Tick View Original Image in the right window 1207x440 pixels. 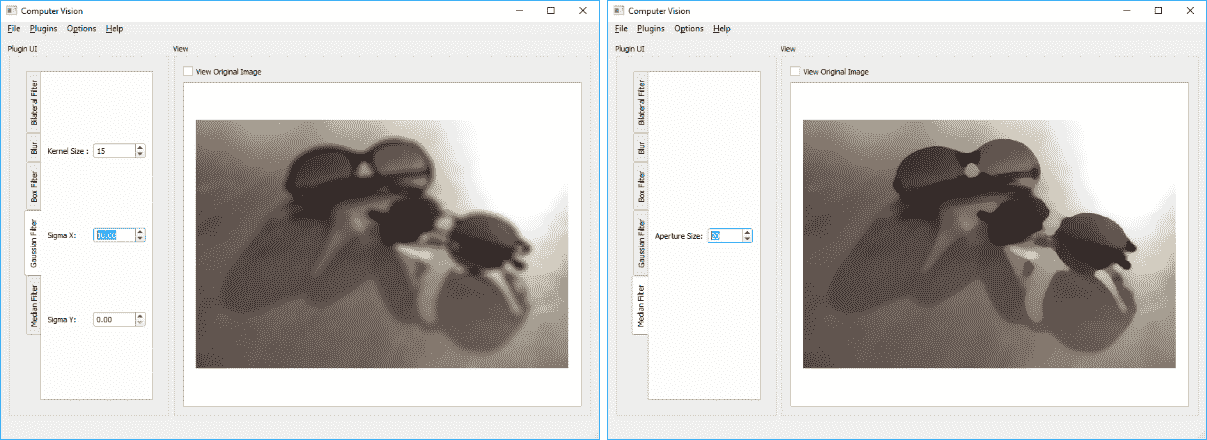point(795,71)
